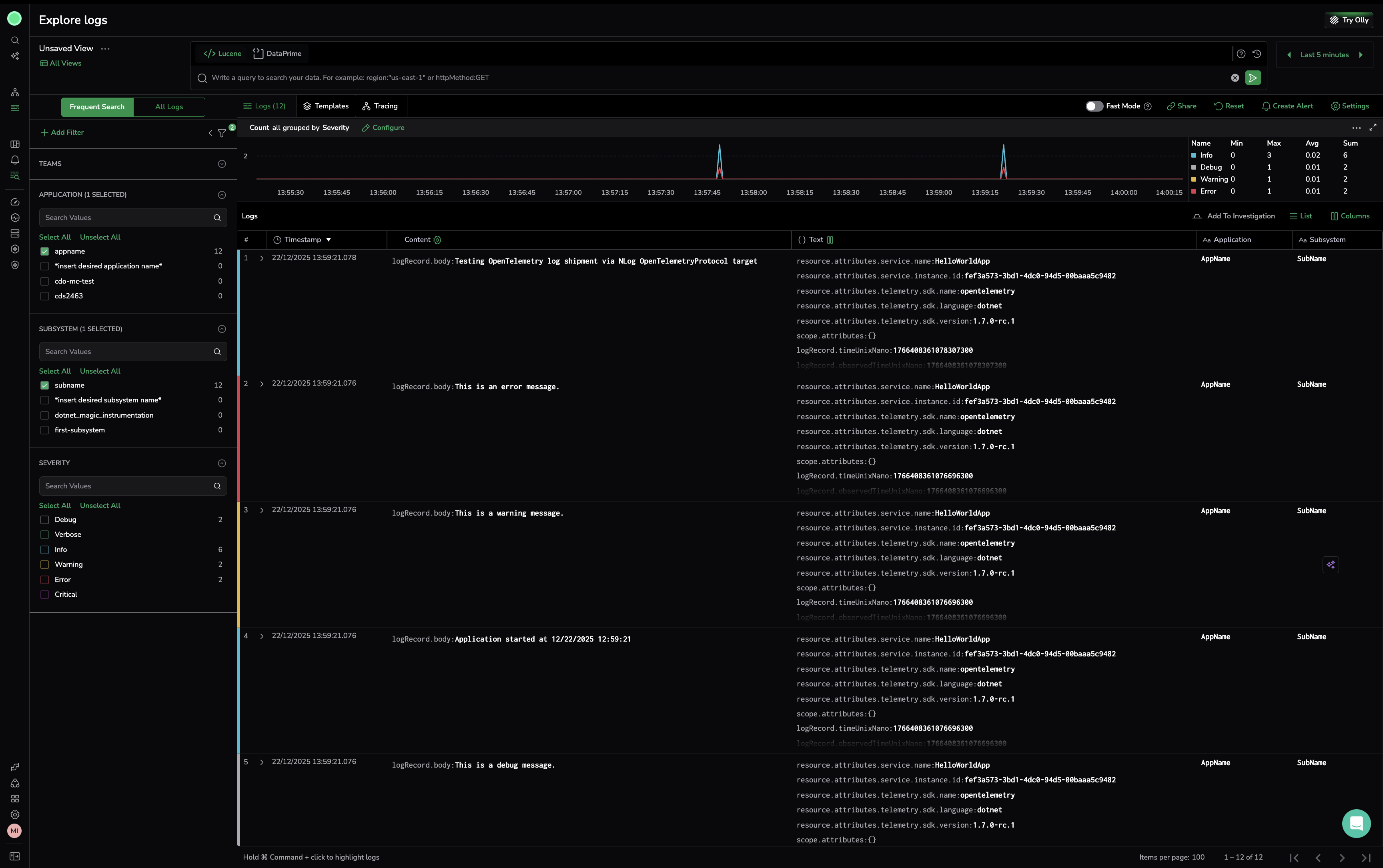Click the filter funnel icon
The height and width of the screenshot is (868, 1383).
222,133
